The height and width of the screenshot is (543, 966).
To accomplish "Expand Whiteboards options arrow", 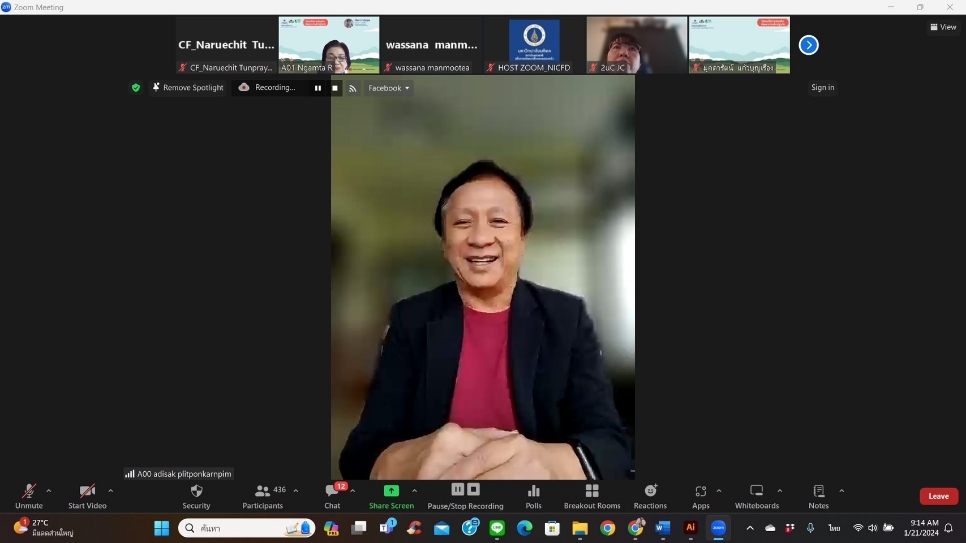I will 779,491.
